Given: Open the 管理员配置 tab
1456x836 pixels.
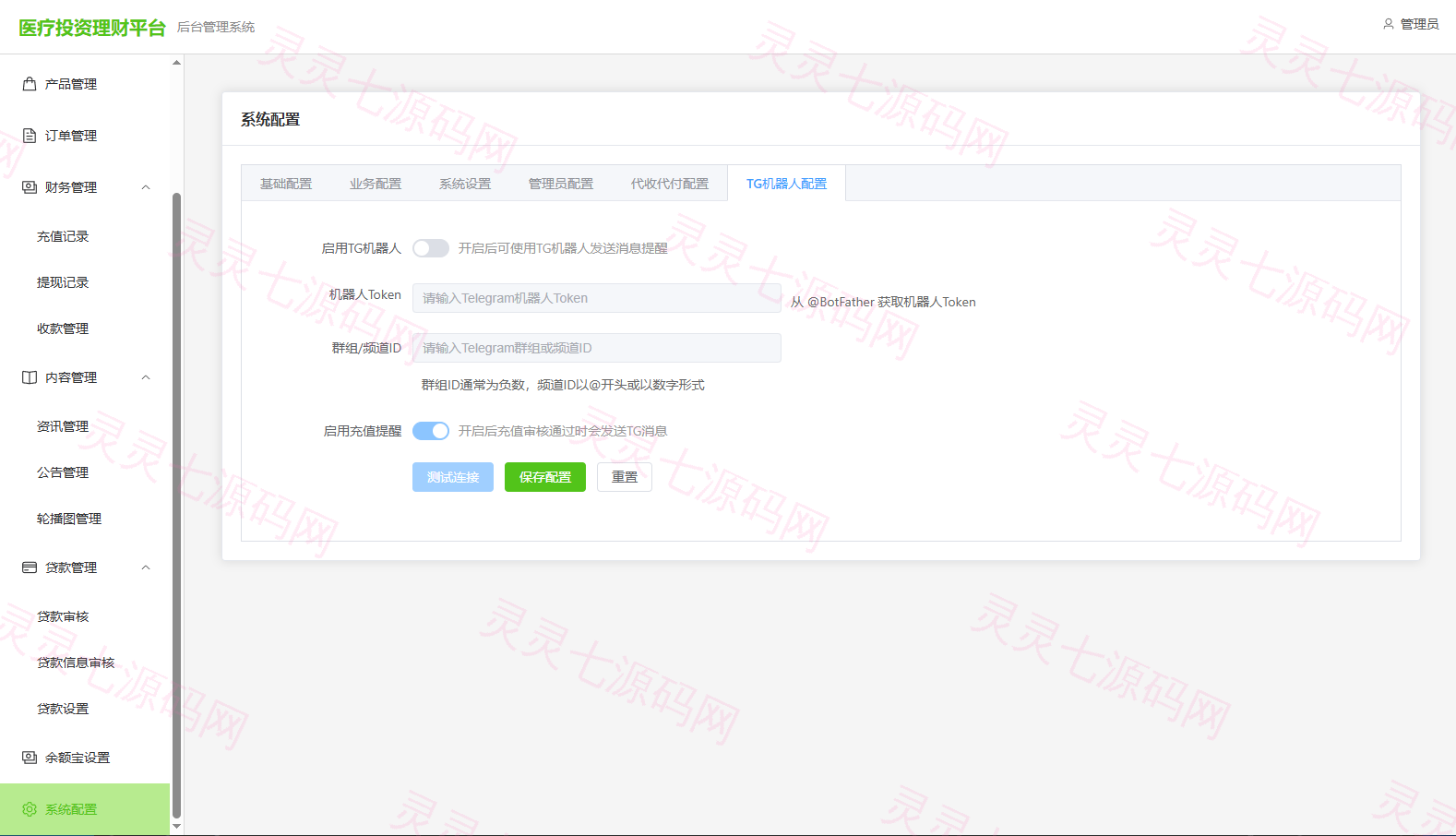Looking at the screenshot, I should (x=561, y=184).
